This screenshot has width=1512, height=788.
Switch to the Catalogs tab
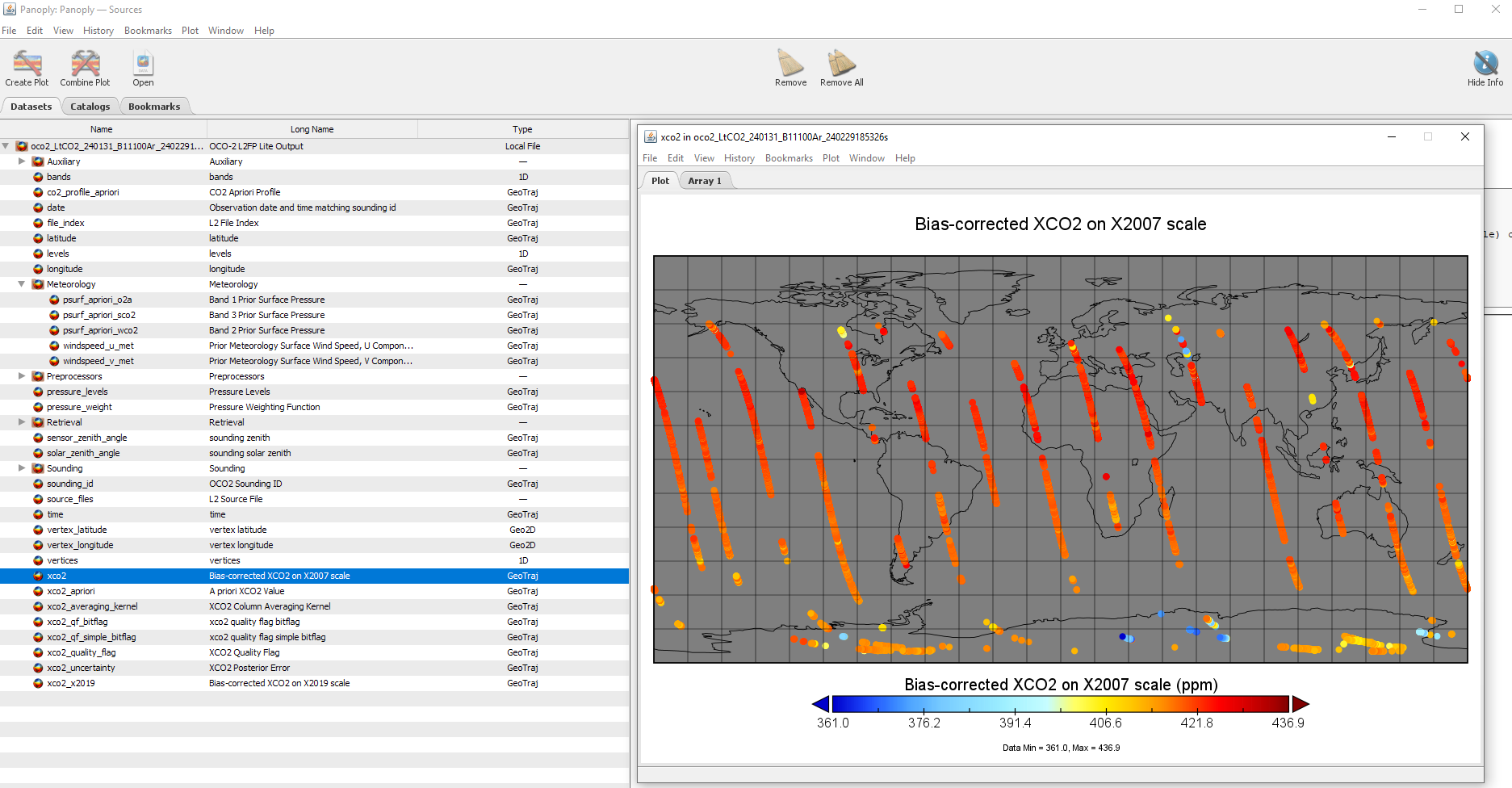tap(90, 107)
